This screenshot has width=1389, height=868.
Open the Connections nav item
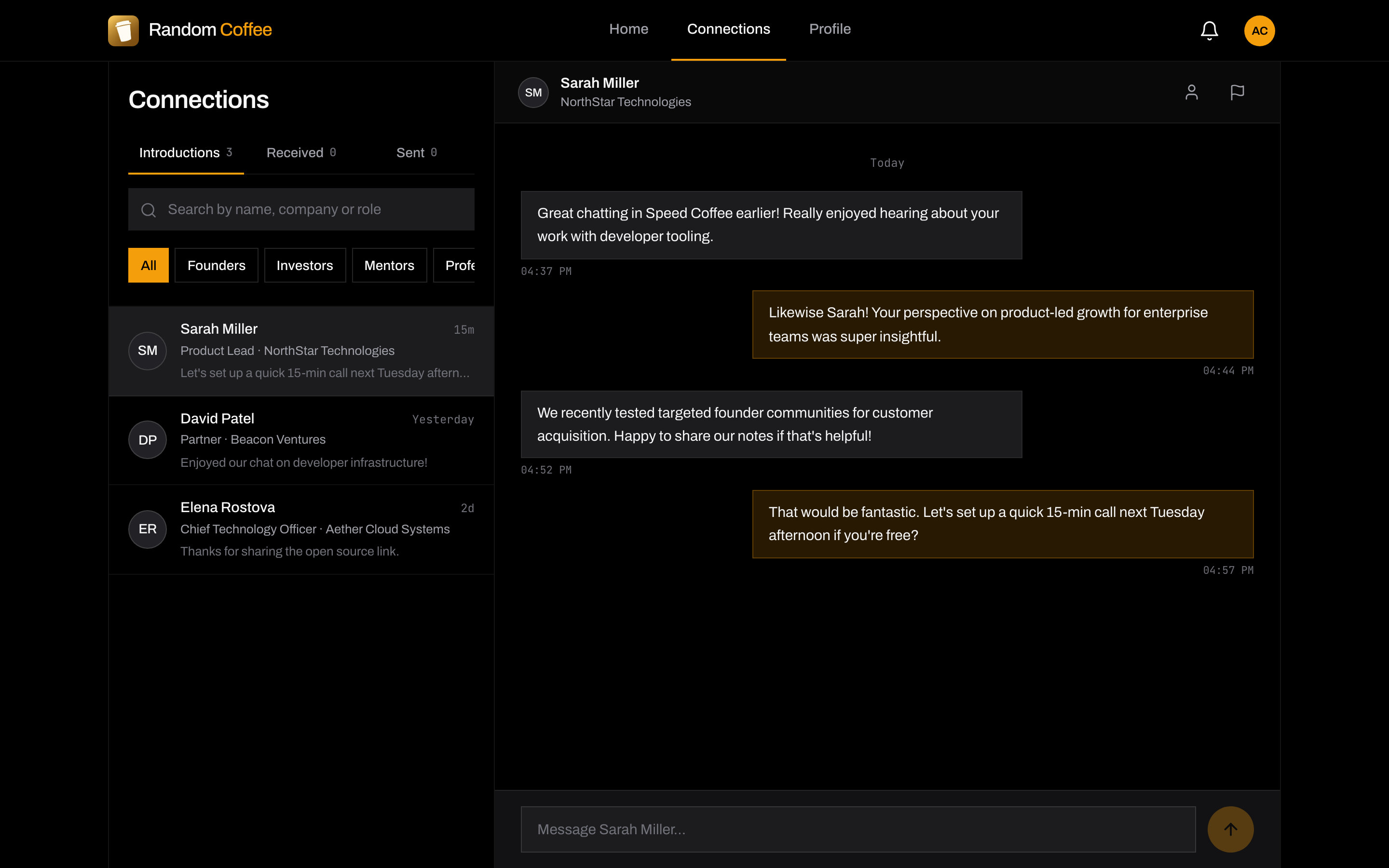(728, 29)
